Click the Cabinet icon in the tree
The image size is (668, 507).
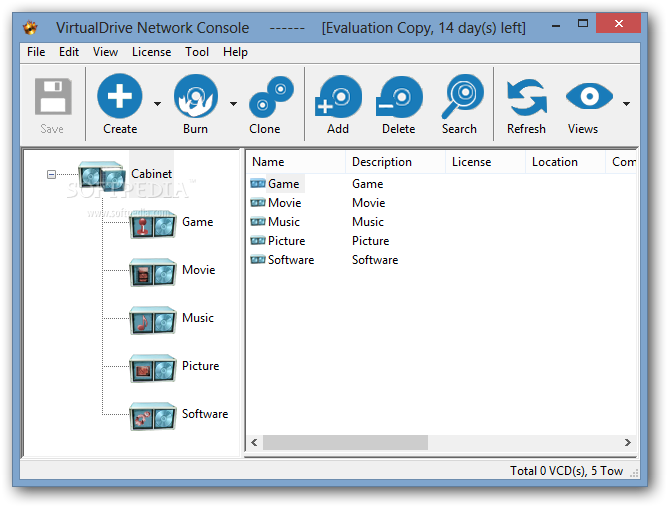102,176
